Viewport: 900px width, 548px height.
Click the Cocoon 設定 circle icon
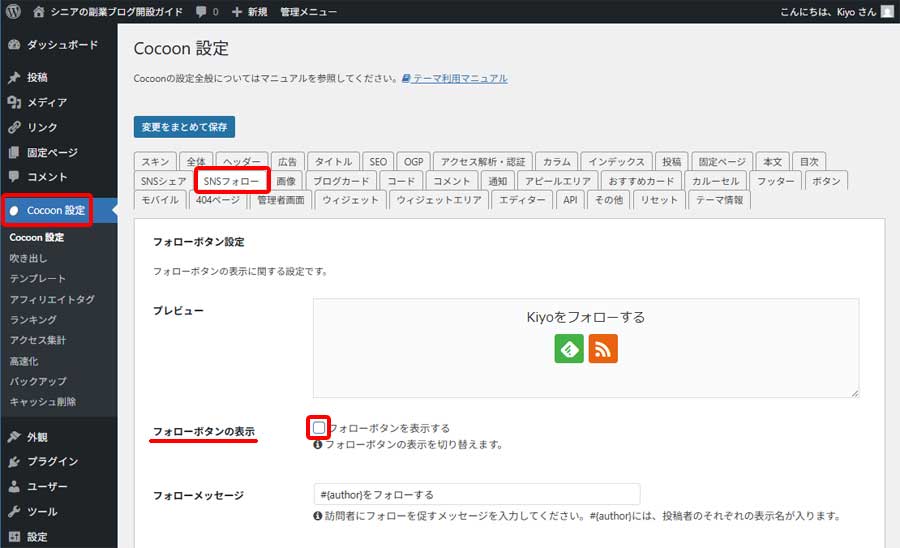[x=14, y=211]
